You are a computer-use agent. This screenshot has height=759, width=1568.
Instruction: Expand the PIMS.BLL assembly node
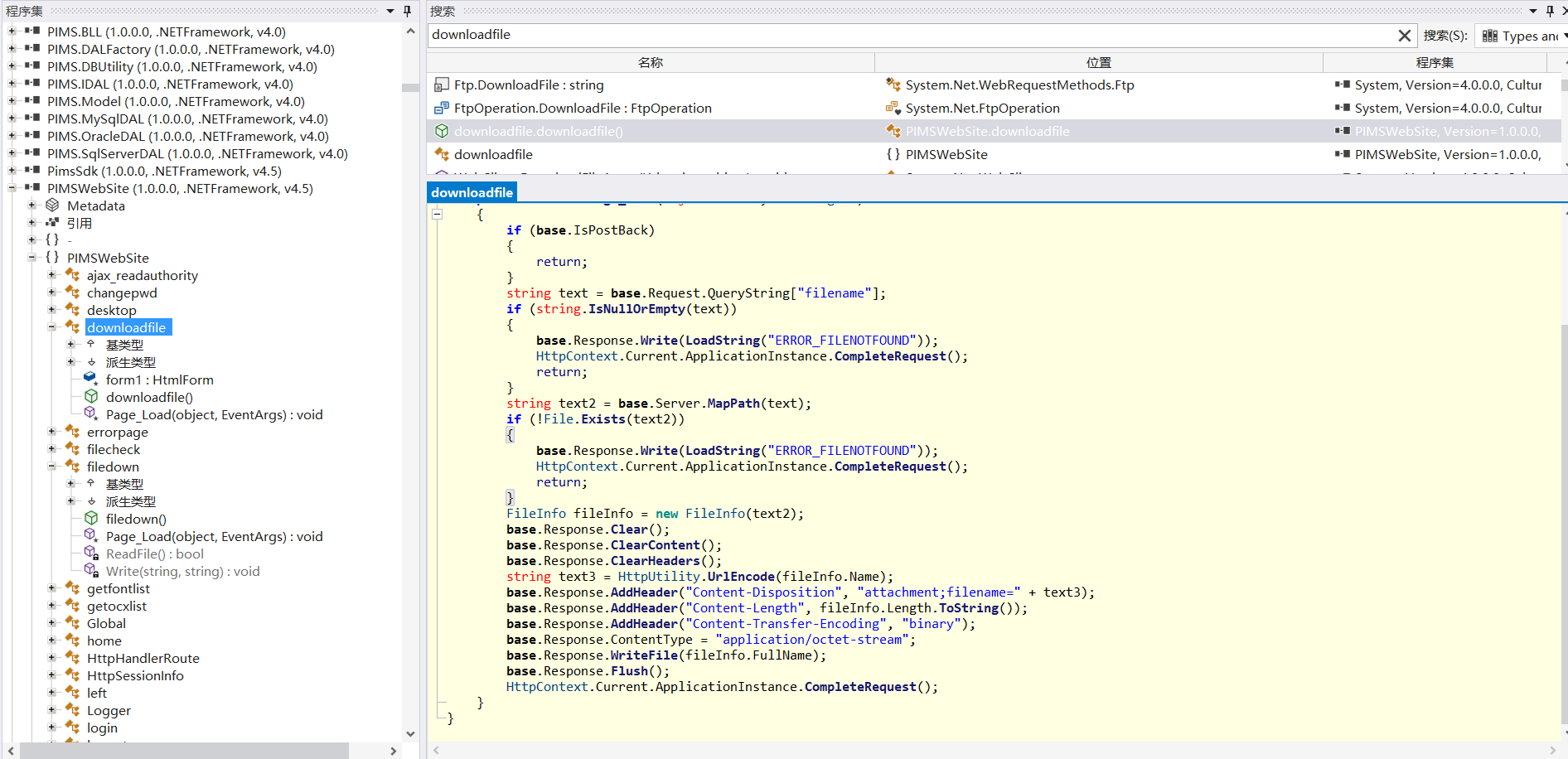(12, 31)
